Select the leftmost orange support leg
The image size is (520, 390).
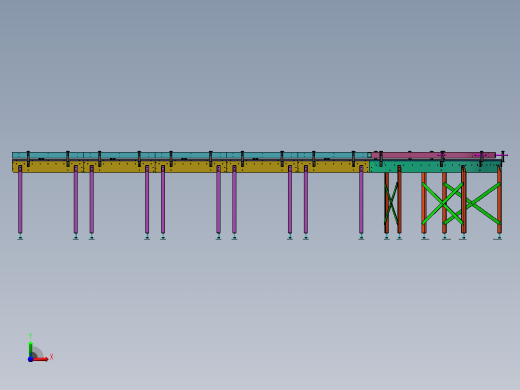(387, 203)
